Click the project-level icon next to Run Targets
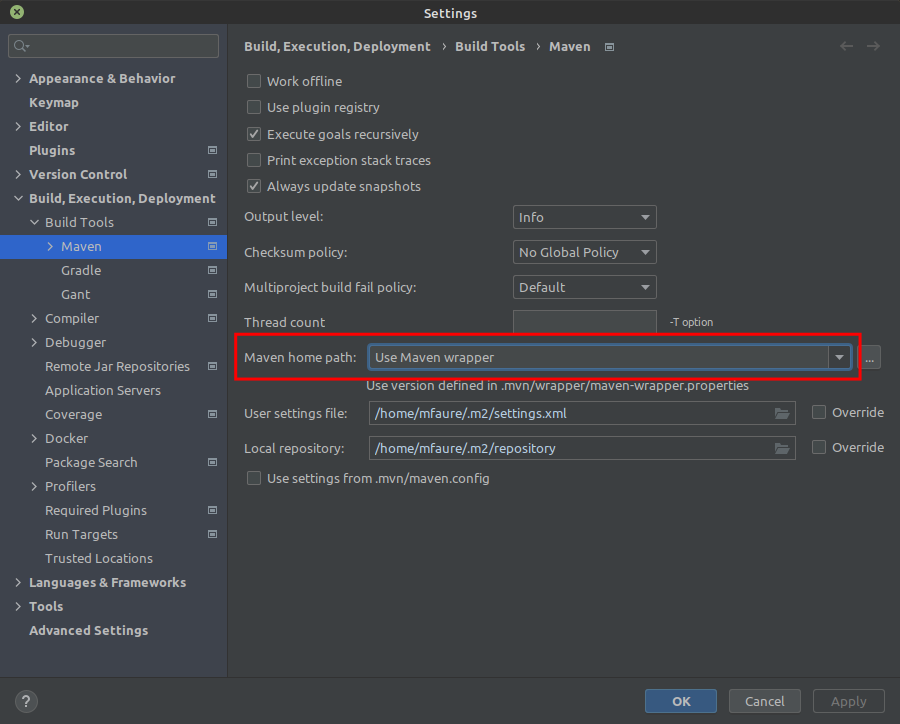This screenshot has width=900, height=724. [x=212, y=535]
